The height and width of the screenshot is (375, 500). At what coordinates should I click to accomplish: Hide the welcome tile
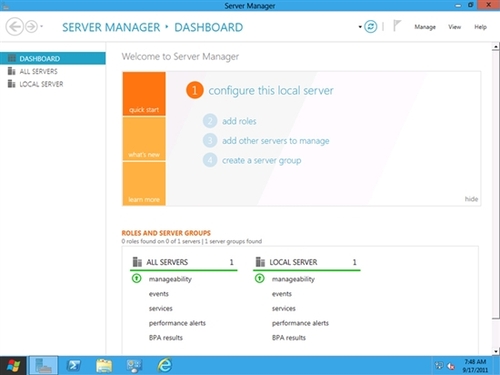(471, 199)
